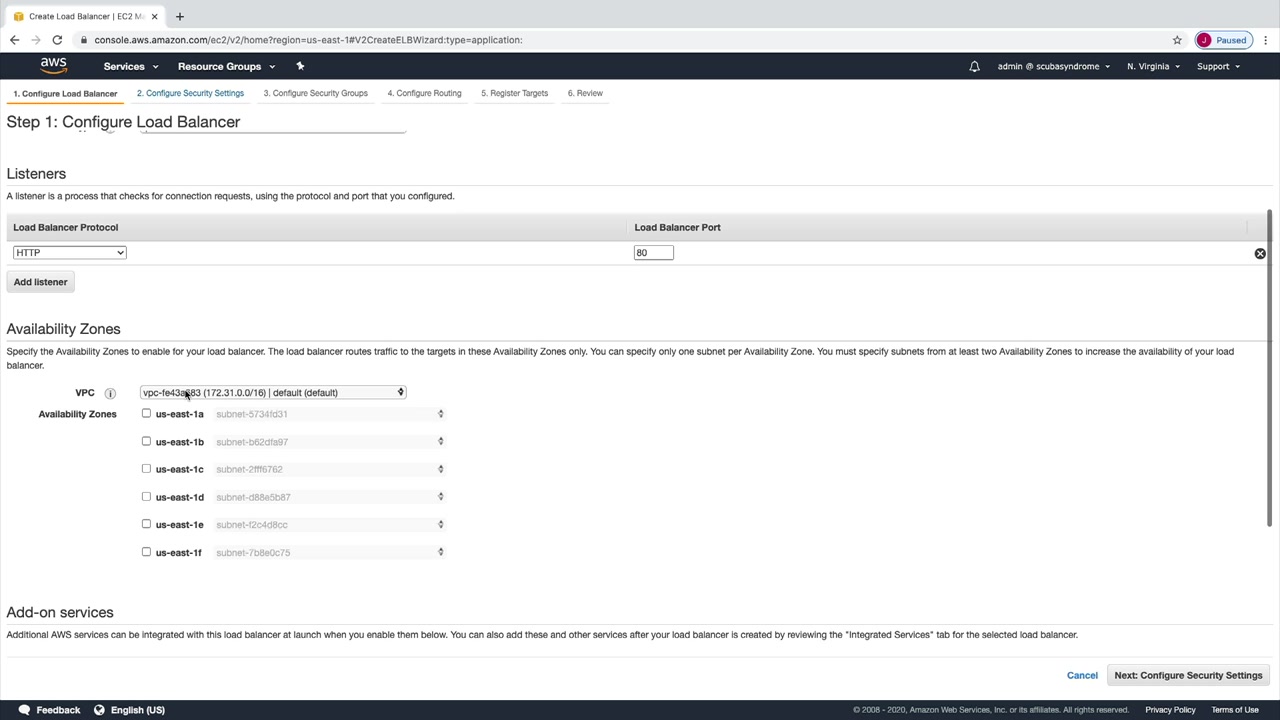Open the Chrome three-dot menu

click(x=1265, y=40)
